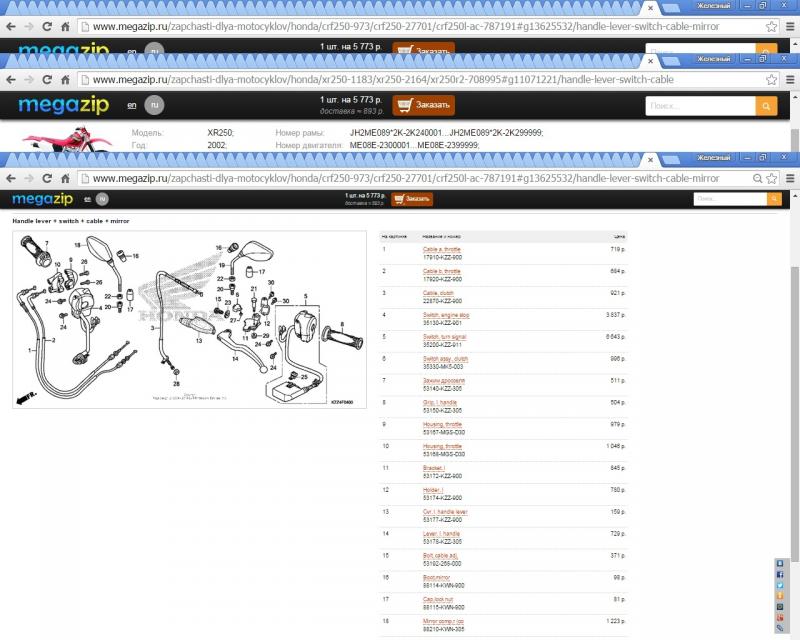Click orange search icon in the XR250 window
Image resolution: width=800 pixels, height=640 pixels.
[x=766, y=106]
